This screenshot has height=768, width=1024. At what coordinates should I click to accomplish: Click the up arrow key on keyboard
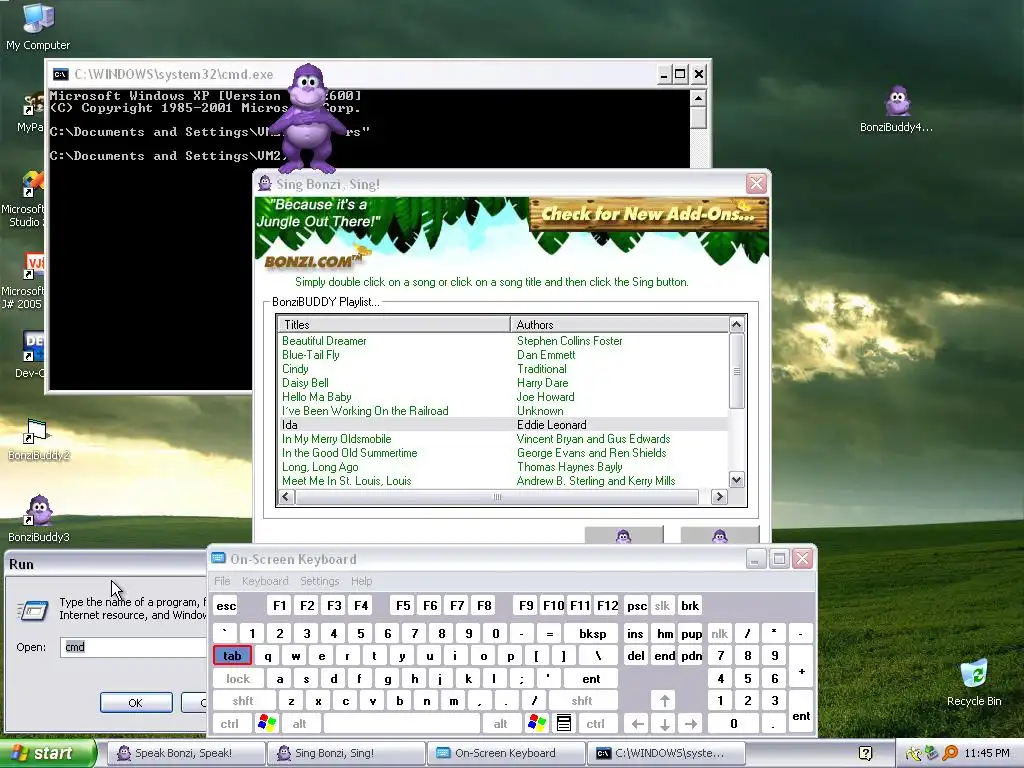(664, 700)
